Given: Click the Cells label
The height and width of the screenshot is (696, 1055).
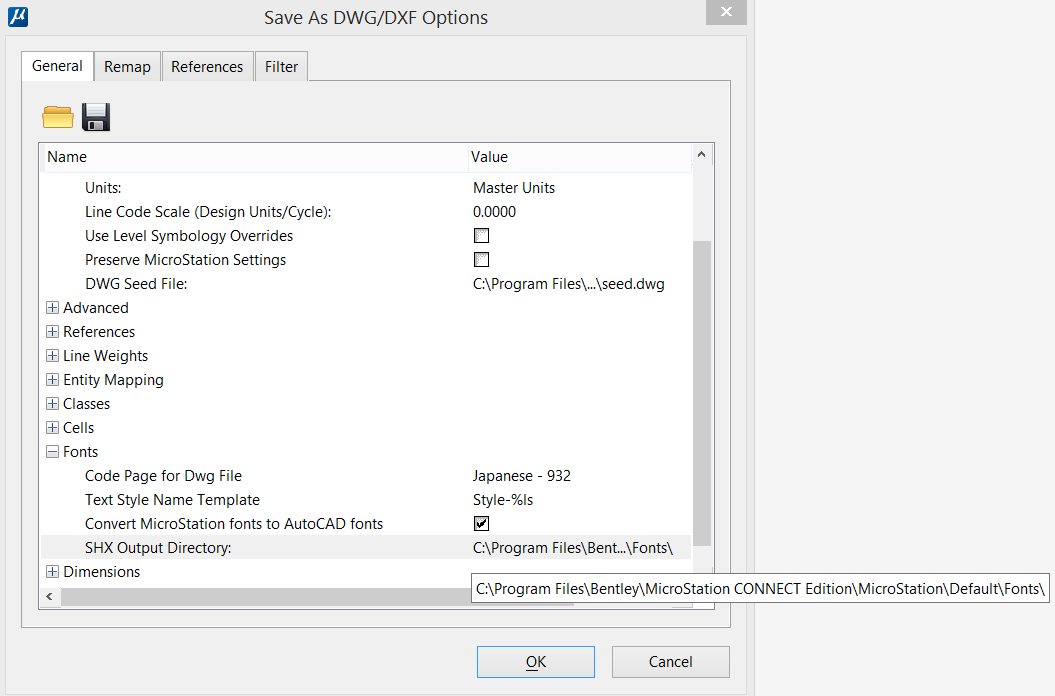Looking at the screenshot, I should (79, 428).
